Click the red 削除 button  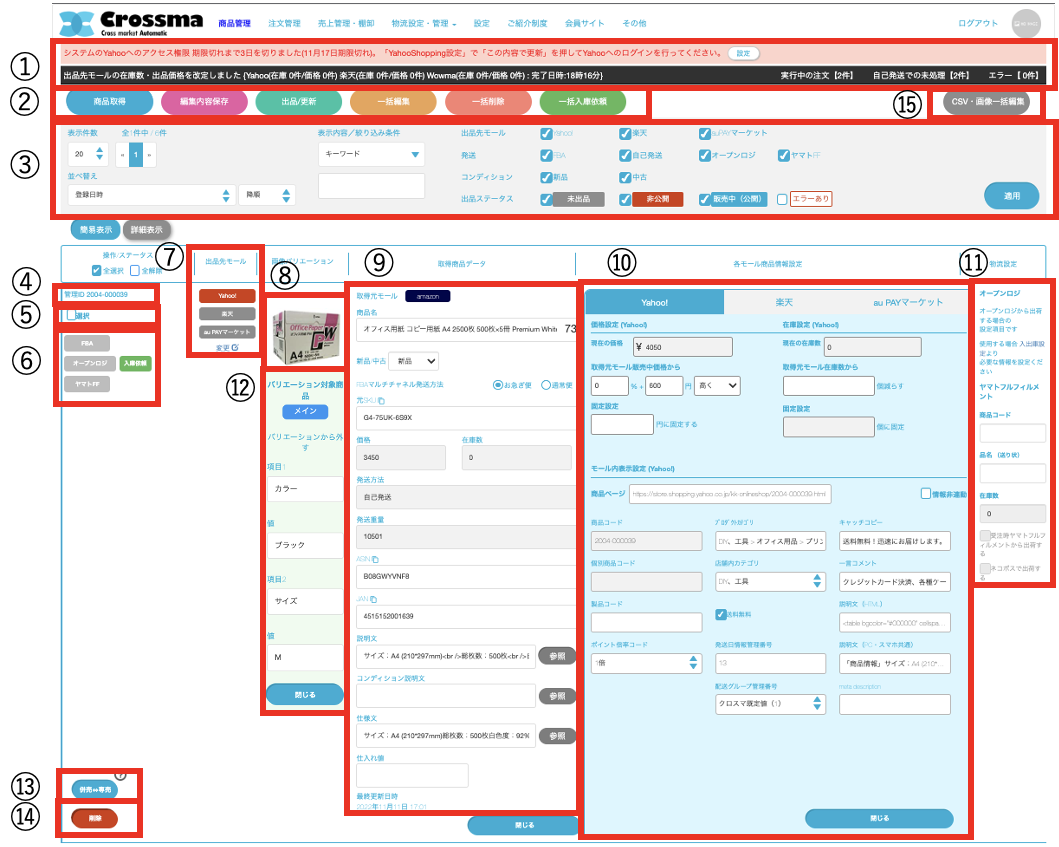(94, 818)
